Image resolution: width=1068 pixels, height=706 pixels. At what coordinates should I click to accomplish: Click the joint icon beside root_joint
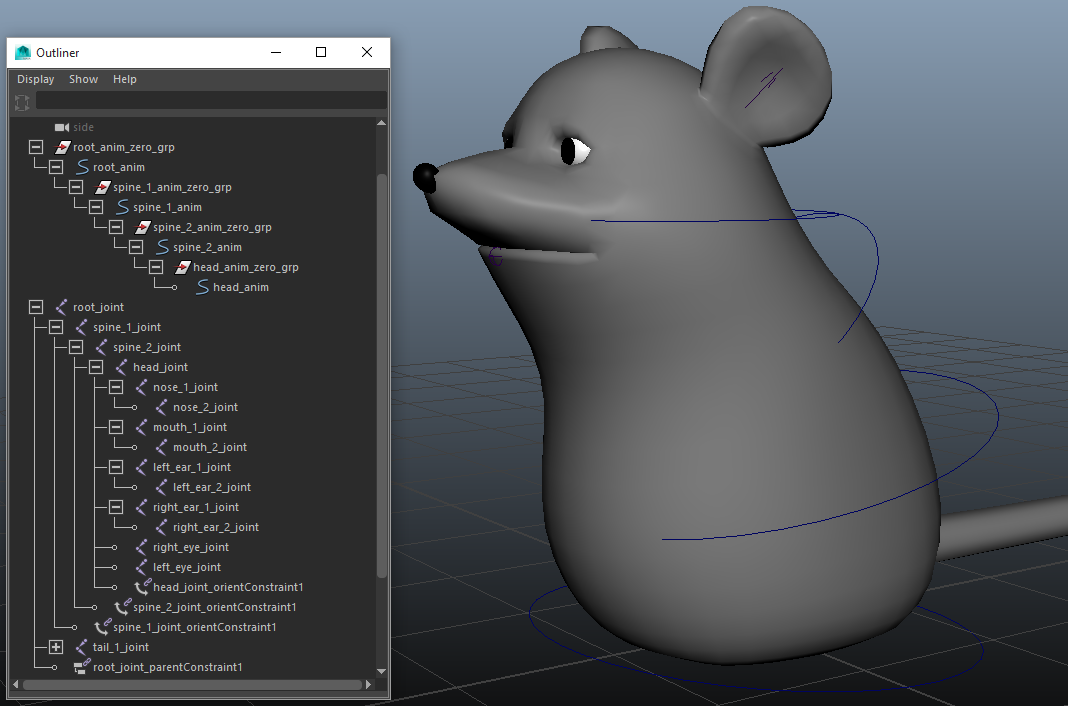[62, 307]
